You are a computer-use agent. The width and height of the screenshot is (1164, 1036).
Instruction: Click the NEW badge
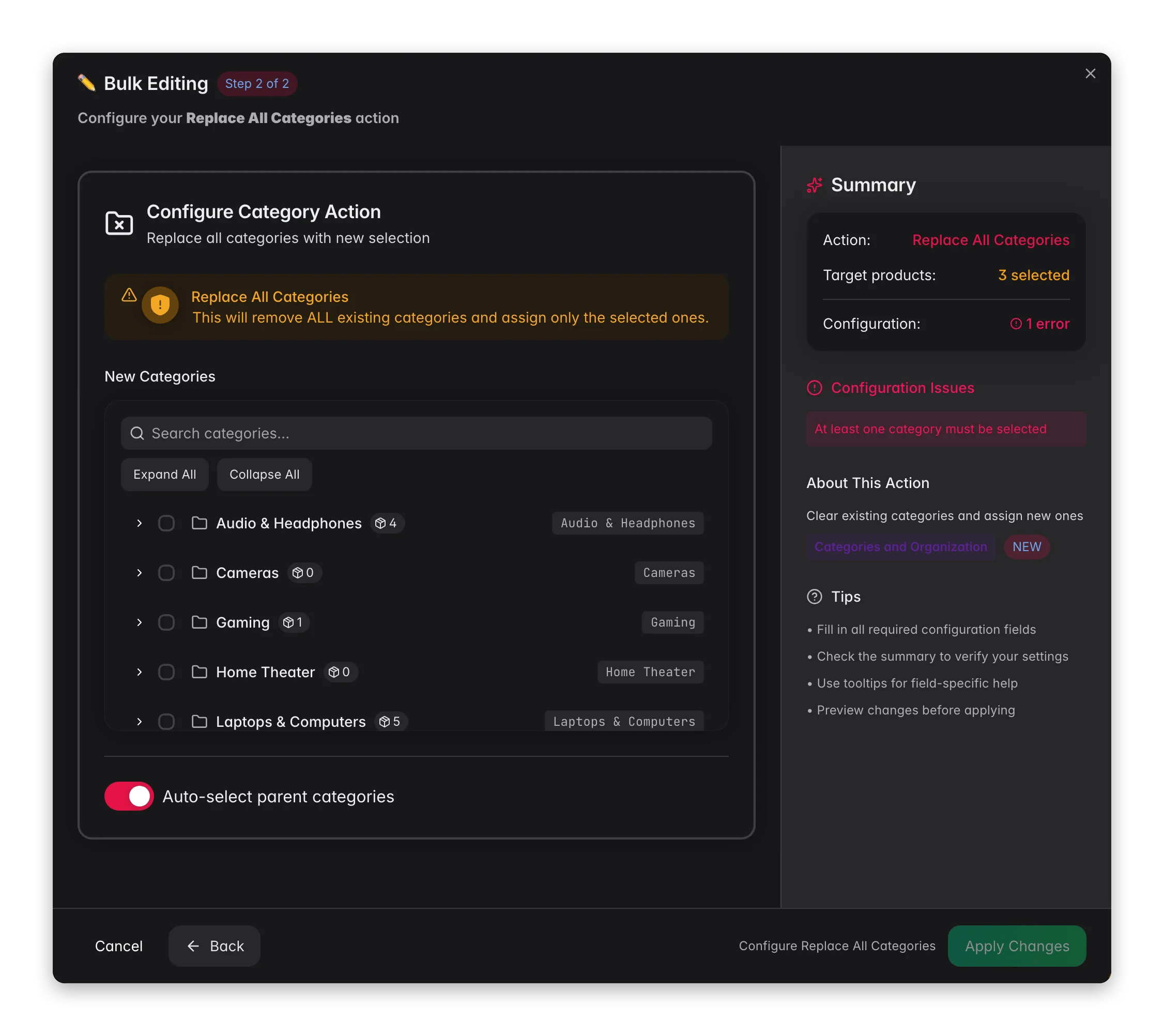click(1026, 547)
